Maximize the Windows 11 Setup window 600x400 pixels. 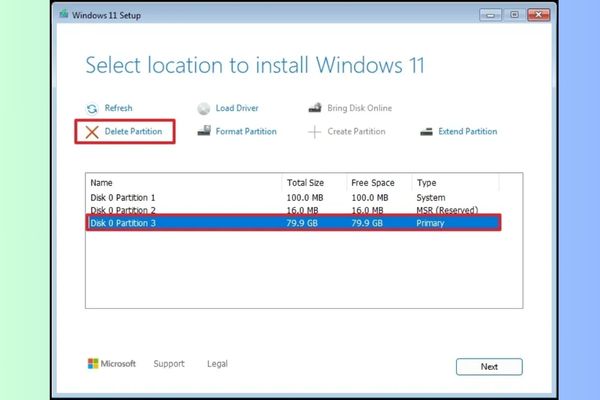pos(514,15)
